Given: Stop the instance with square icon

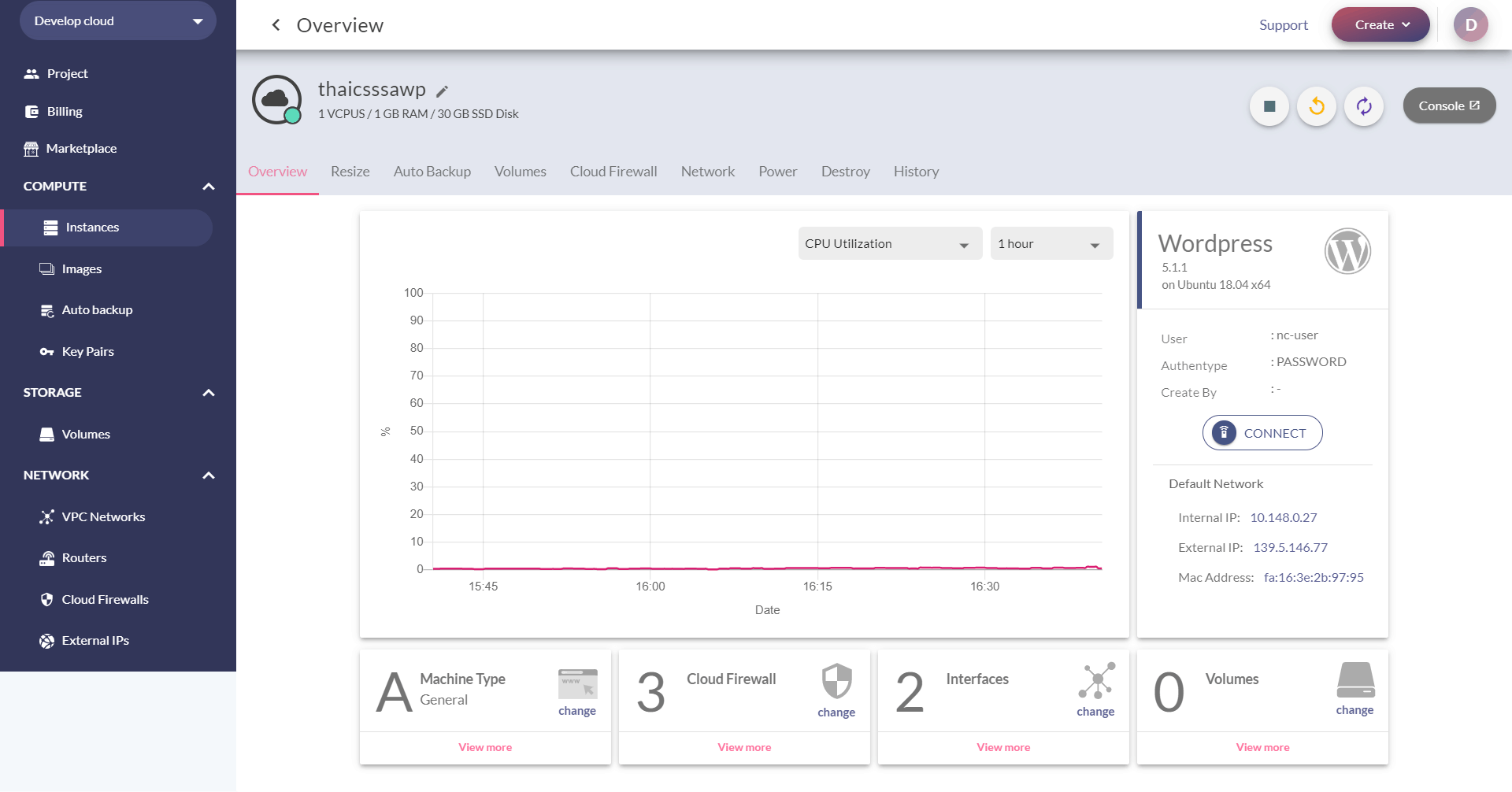Looking at the screenshot, I should [1269, 106].
